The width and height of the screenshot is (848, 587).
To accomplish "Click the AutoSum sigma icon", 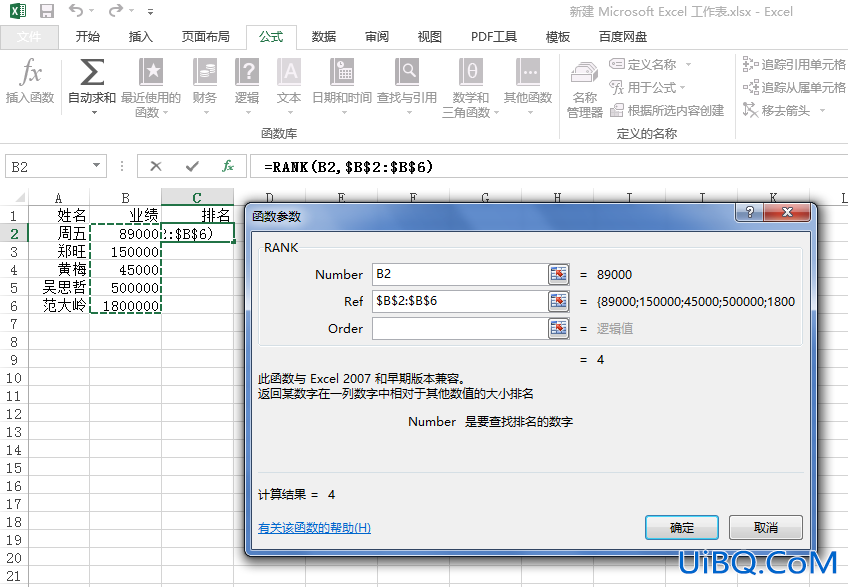I will [x=92, y=72].
